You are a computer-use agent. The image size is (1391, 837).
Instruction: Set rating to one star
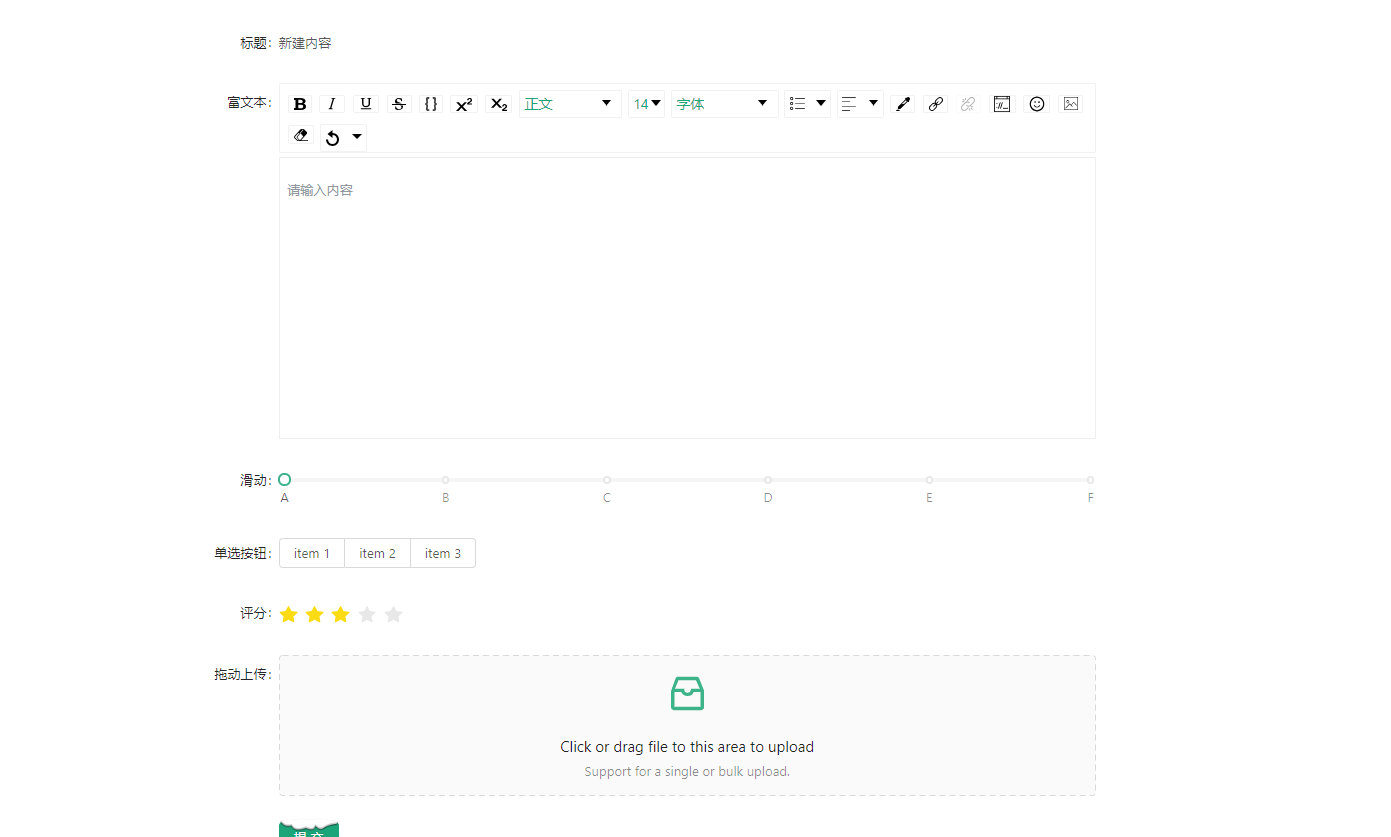click(x=288, y=614)
